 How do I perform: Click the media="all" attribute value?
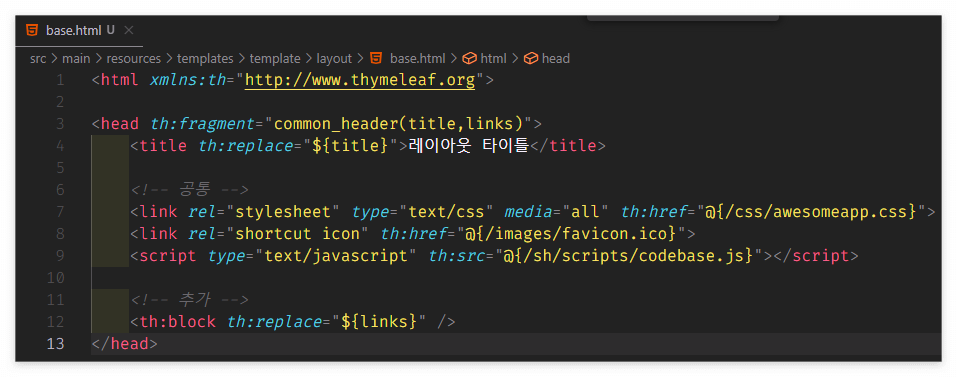pos(585,212)
